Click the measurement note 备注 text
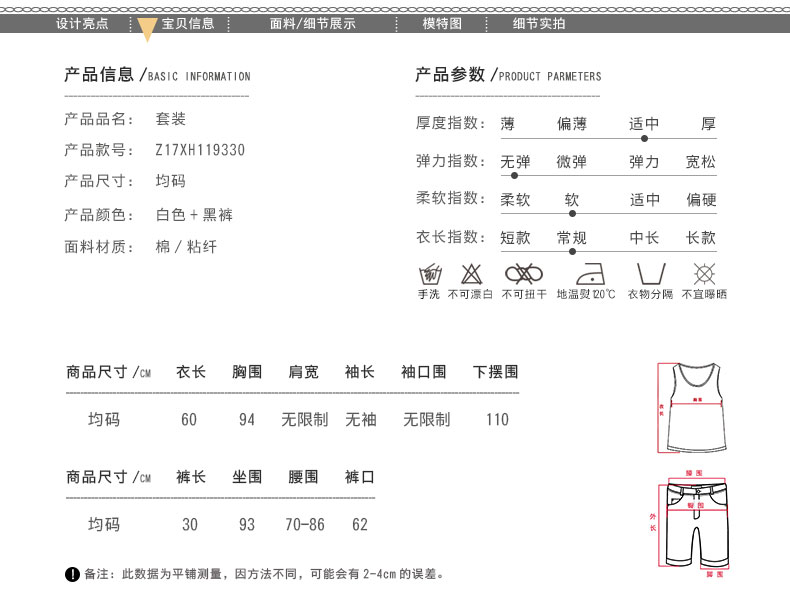 click(x=264, y=574)
